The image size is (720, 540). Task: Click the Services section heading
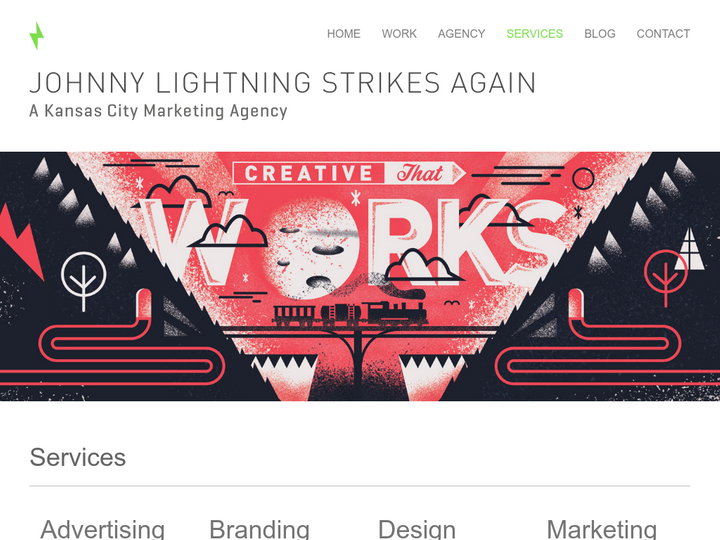(x=78, y=457)
